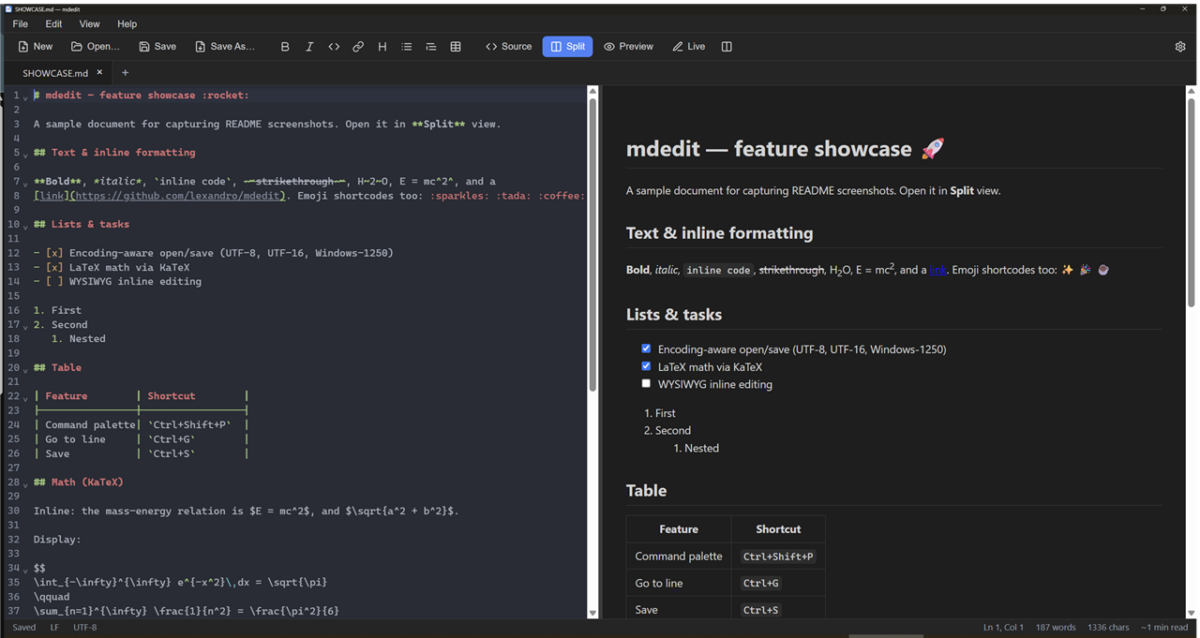Viewport: 1200px width, 638px height.
Task: Open the File menu
Action: pos(20,24)
